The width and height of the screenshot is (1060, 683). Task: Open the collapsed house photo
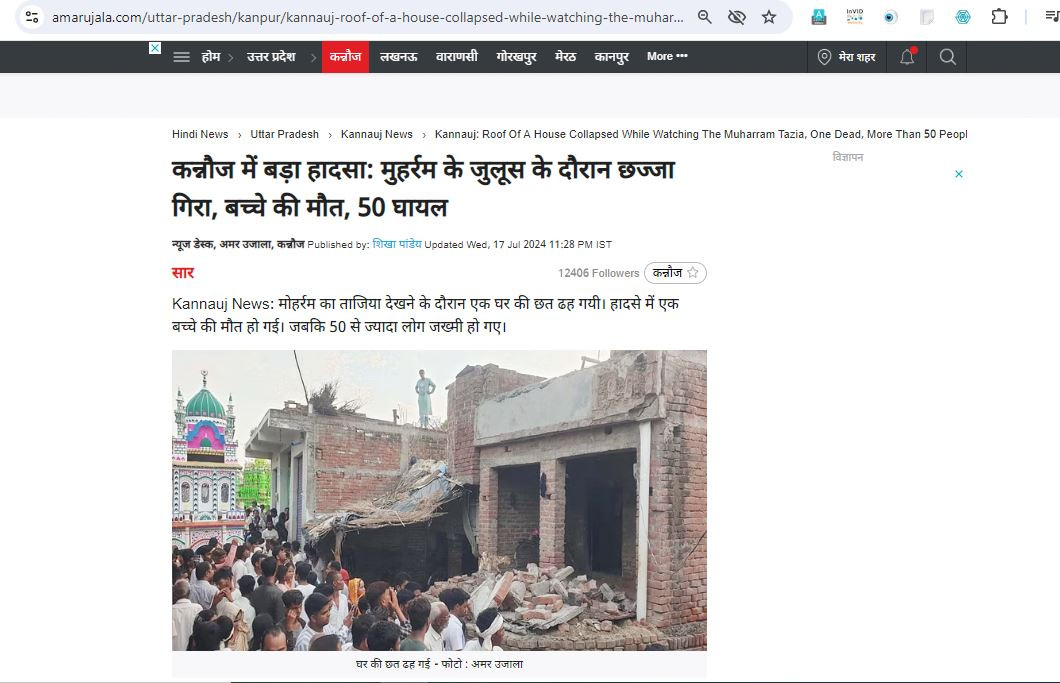coord(439,500)
